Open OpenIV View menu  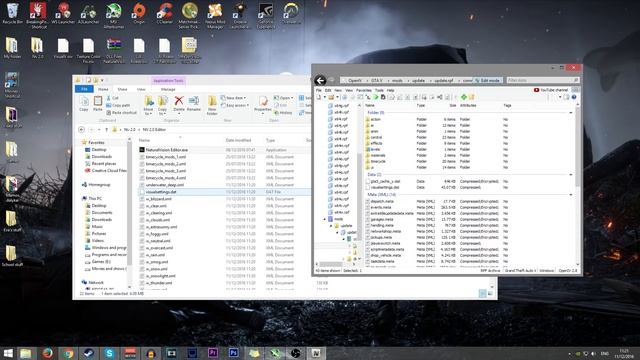coord(349,90)
